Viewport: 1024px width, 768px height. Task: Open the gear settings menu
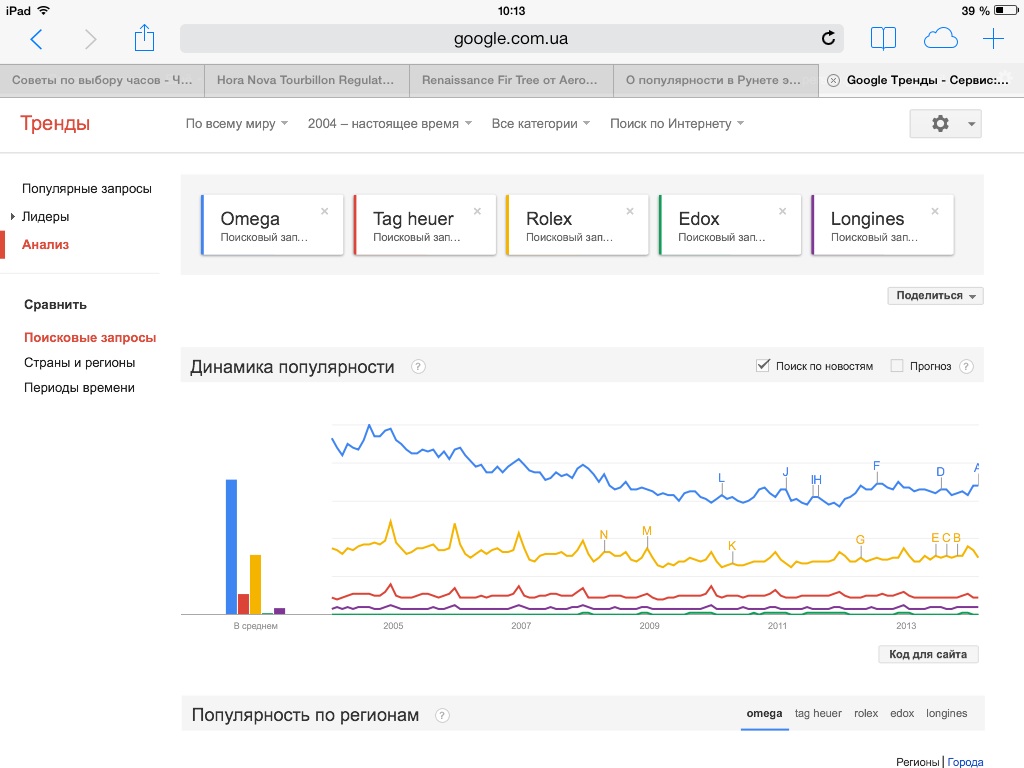(945, 123)
